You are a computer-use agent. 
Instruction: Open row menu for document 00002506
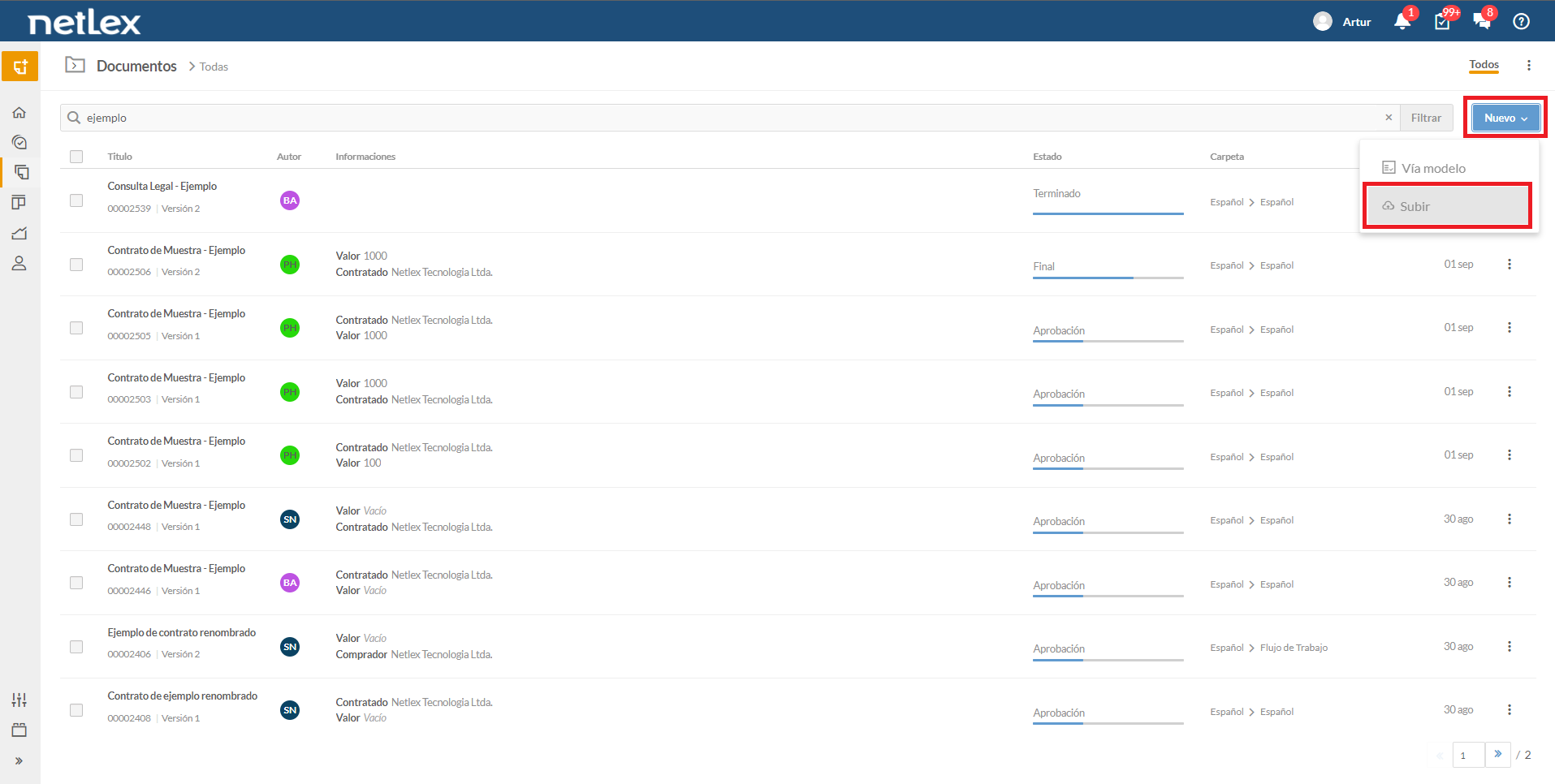tap(1510, 265)
